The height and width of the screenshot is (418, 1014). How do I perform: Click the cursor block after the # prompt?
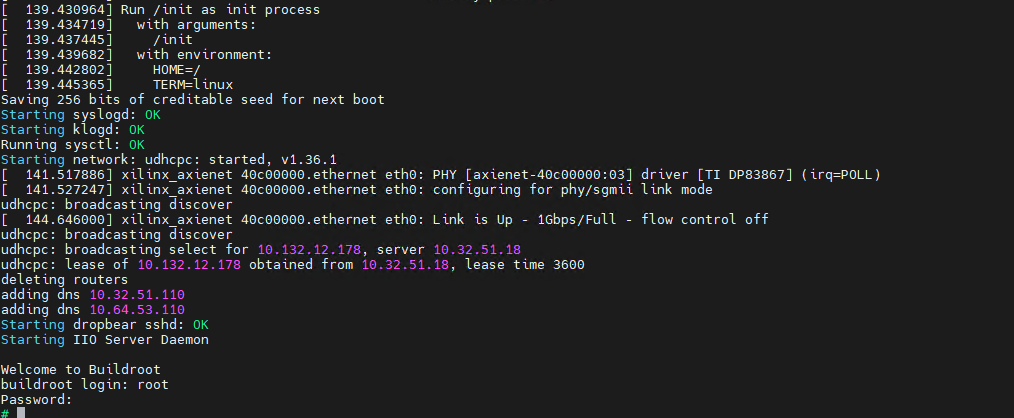(x=21, y=413)
